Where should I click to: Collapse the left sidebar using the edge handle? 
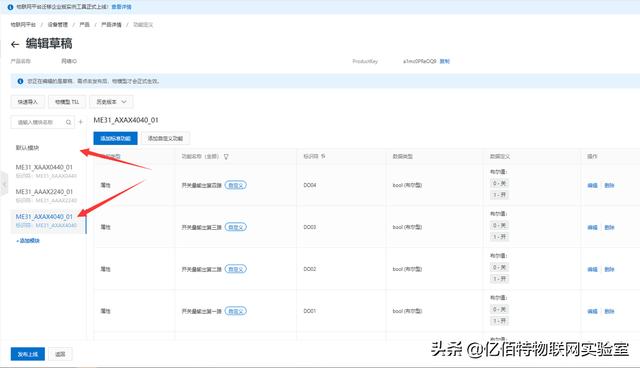(x=4, y=184)
